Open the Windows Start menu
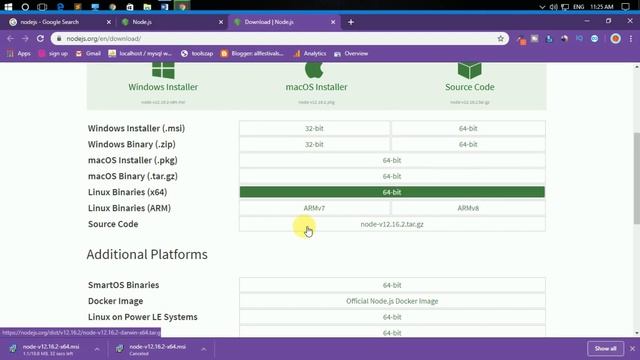 coord(8,7)
